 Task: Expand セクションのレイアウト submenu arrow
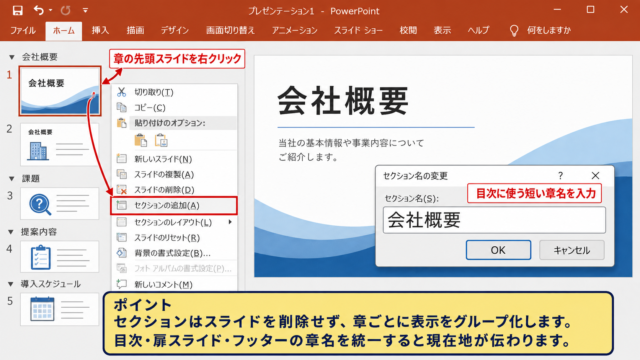pos(230,222)
